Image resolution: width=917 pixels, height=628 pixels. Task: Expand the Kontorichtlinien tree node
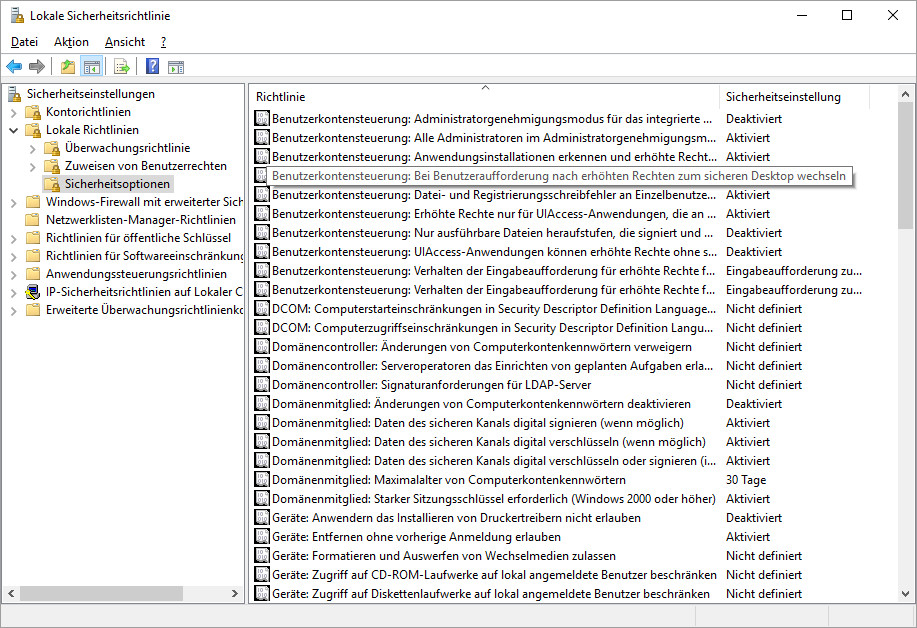click(14, 112)
